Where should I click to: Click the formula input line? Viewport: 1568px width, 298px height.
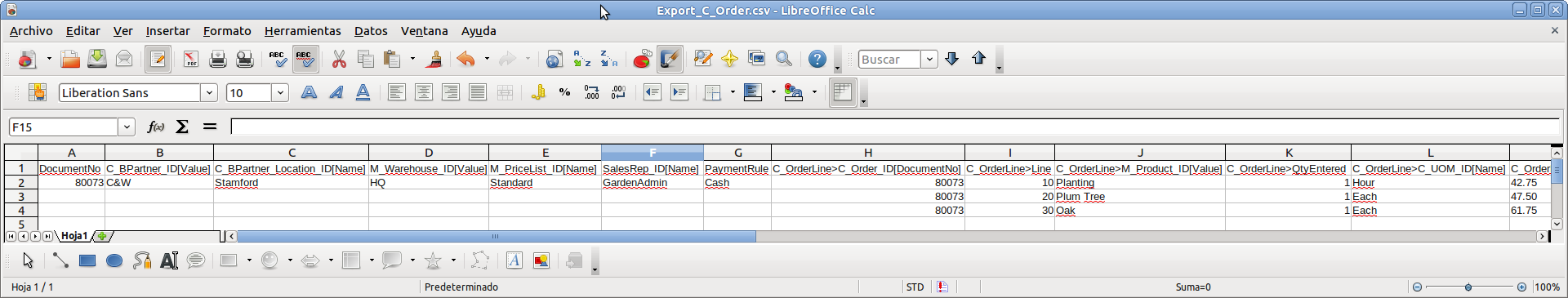pos(895,127)
